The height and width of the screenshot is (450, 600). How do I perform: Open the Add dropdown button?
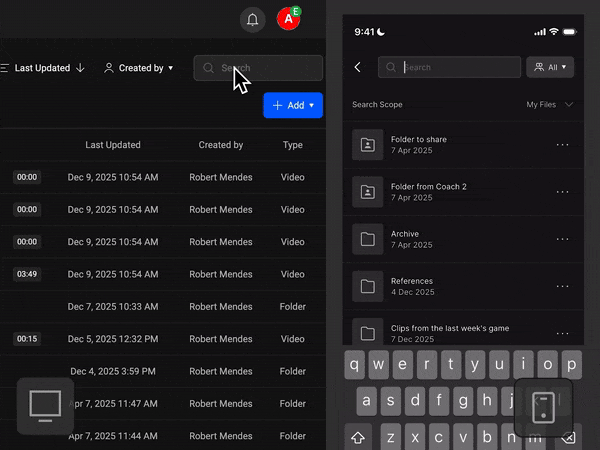point(292,105)
